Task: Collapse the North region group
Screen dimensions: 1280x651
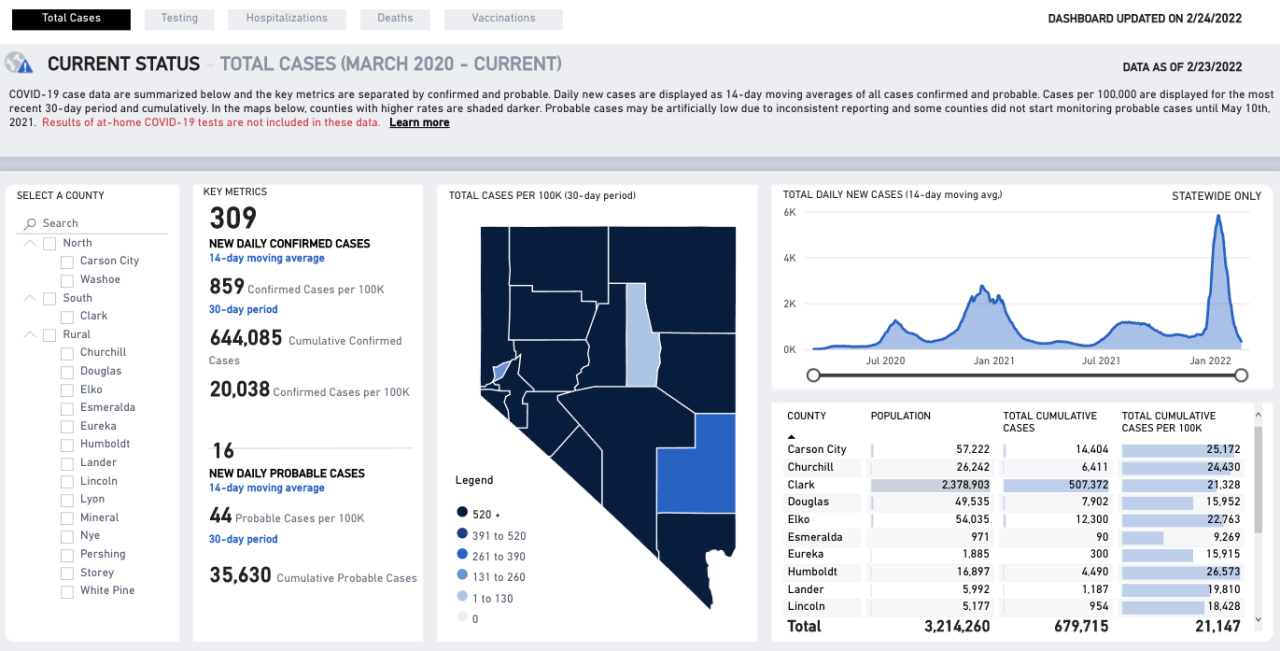Action: tap(29, 243)
